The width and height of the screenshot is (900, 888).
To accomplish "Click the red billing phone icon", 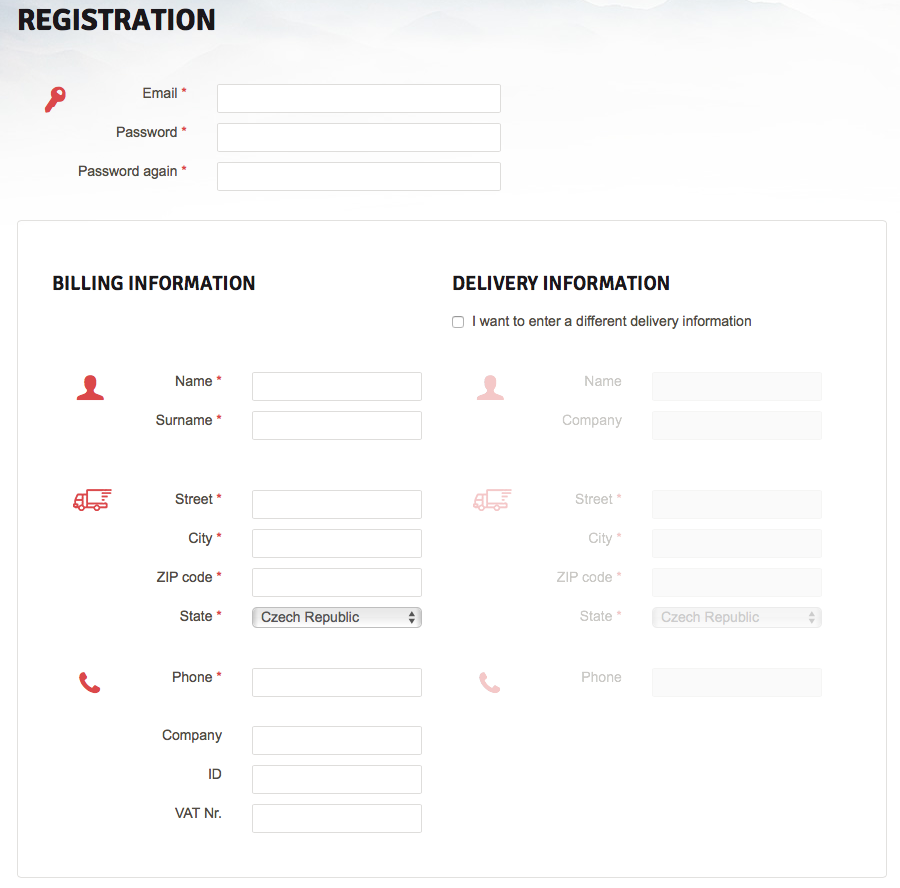I will [90, 683].
